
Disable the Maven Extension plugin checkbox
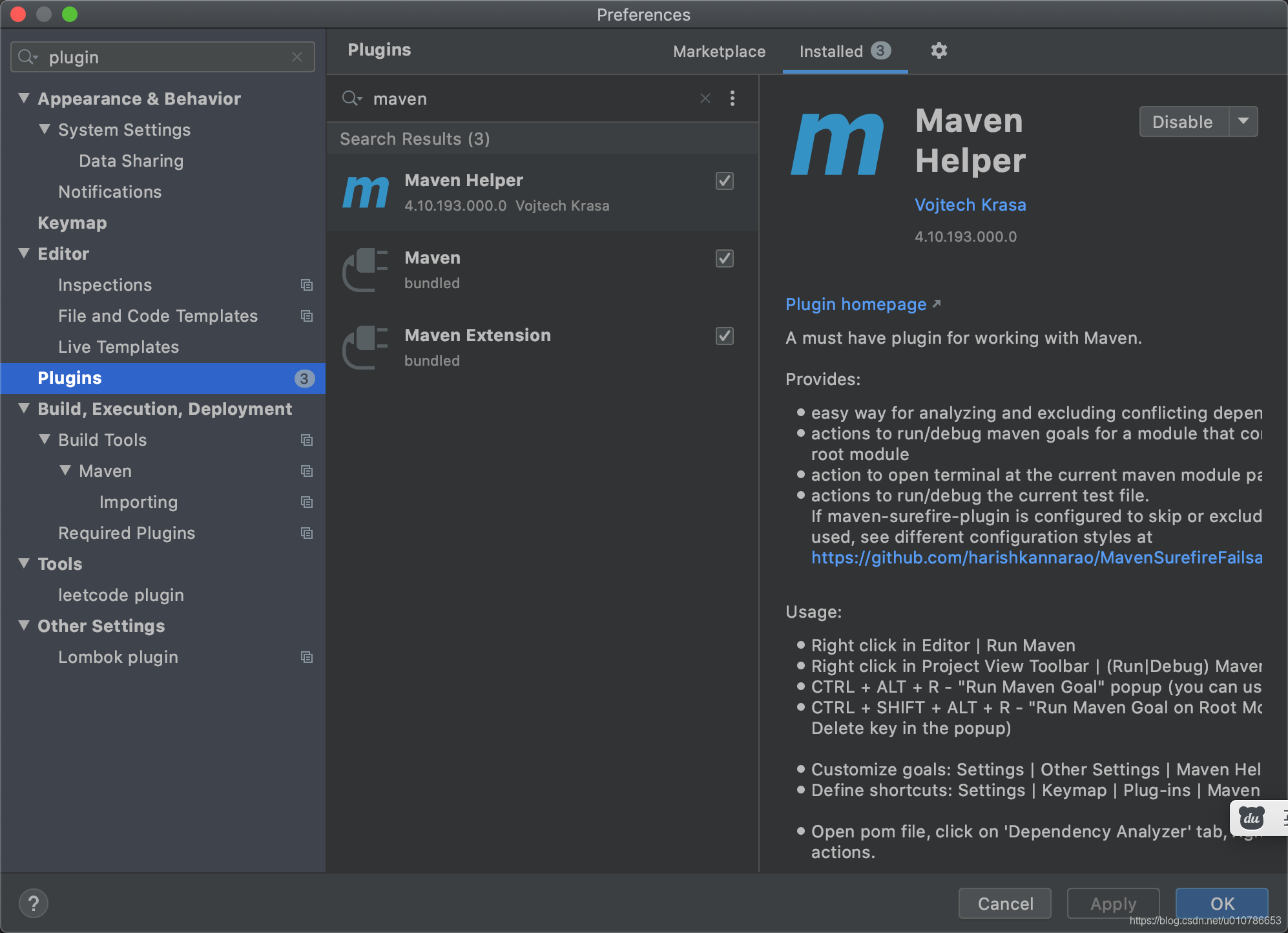(x=725, y=336)
